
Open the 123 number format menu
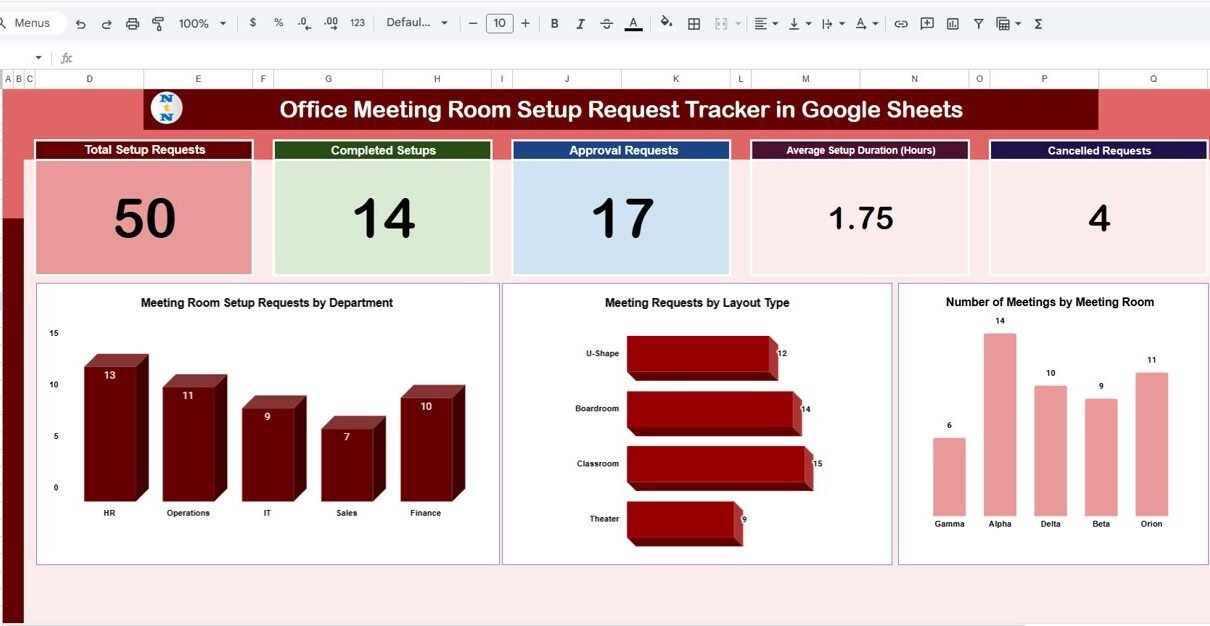357,24
